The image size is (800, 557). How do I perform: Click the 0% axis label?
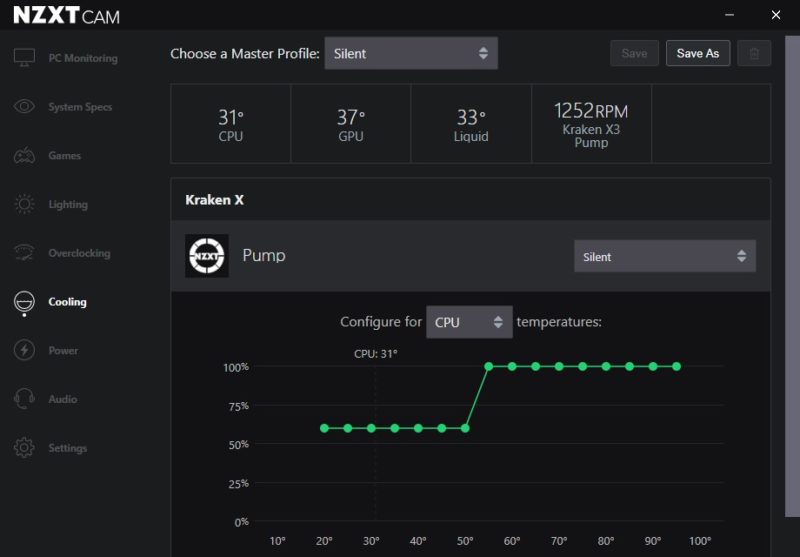(241, 522)
